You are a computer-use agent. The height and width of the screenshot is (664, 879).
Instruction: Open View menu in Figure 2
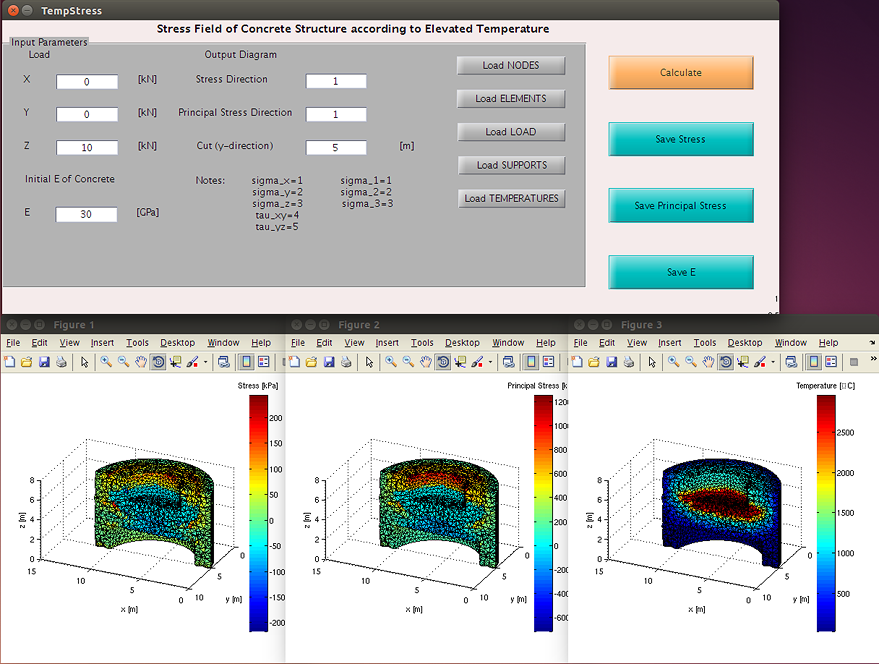354,343
